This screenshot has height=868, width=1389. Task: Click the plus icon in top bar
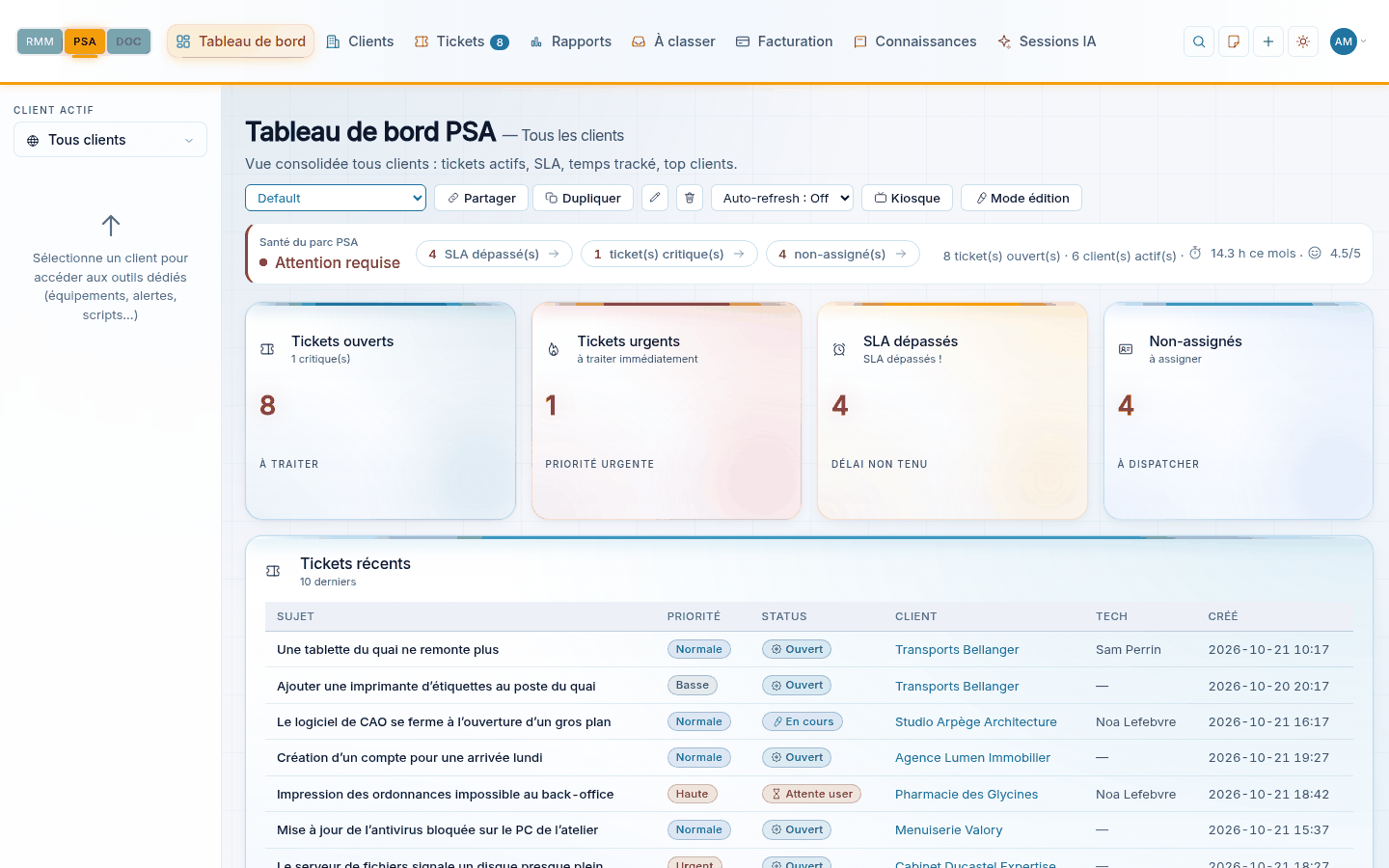click(x=1268, y=41)
